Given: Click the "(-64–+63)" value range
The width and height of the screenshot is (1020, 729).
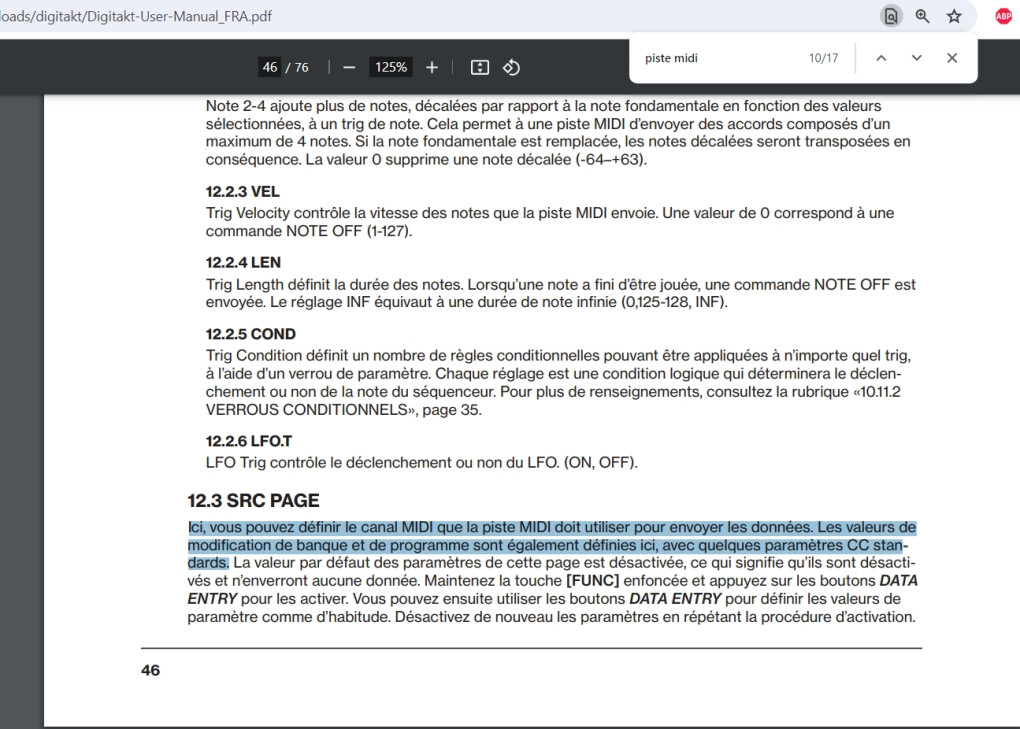Looking at the screenshot, I should point(611,160).
